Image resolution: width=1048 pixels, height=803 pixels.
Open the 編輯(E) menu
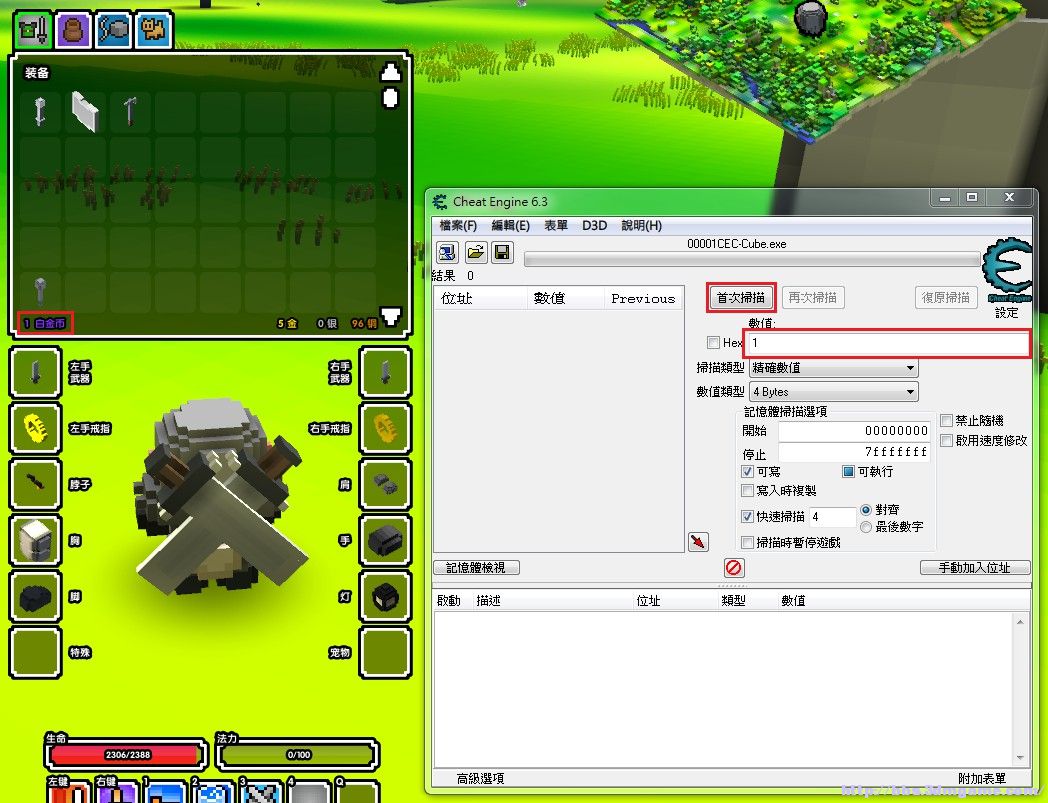pos(511,225)
